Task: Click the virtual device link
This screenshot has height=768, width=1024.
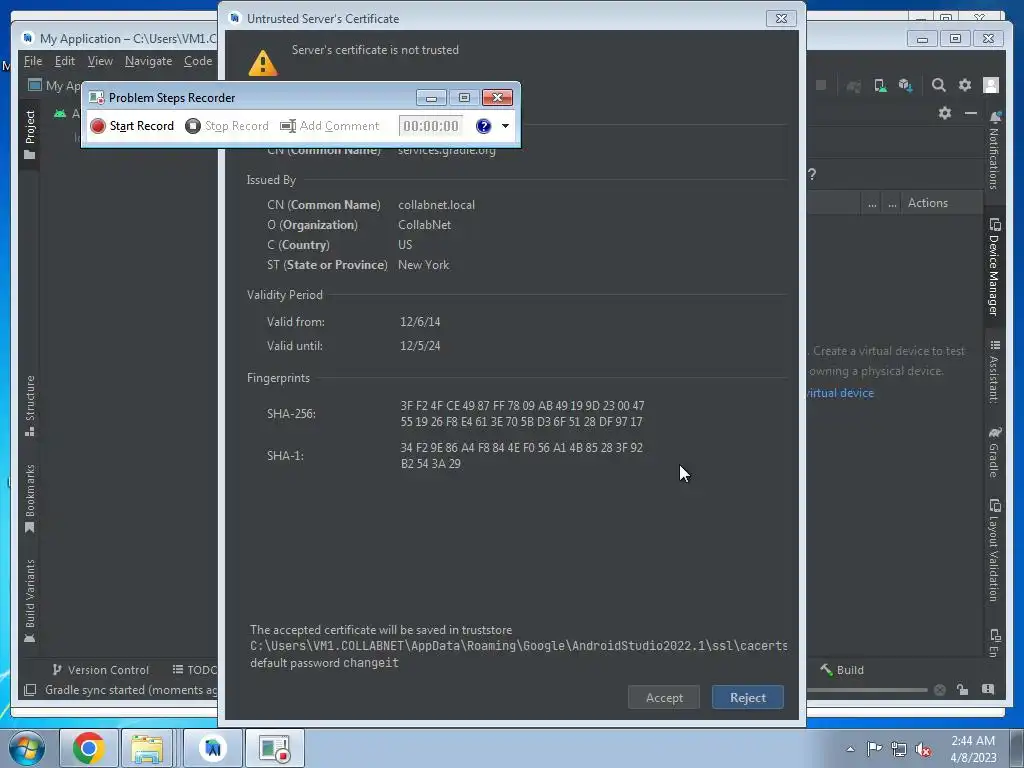Action: coord(840,393)
